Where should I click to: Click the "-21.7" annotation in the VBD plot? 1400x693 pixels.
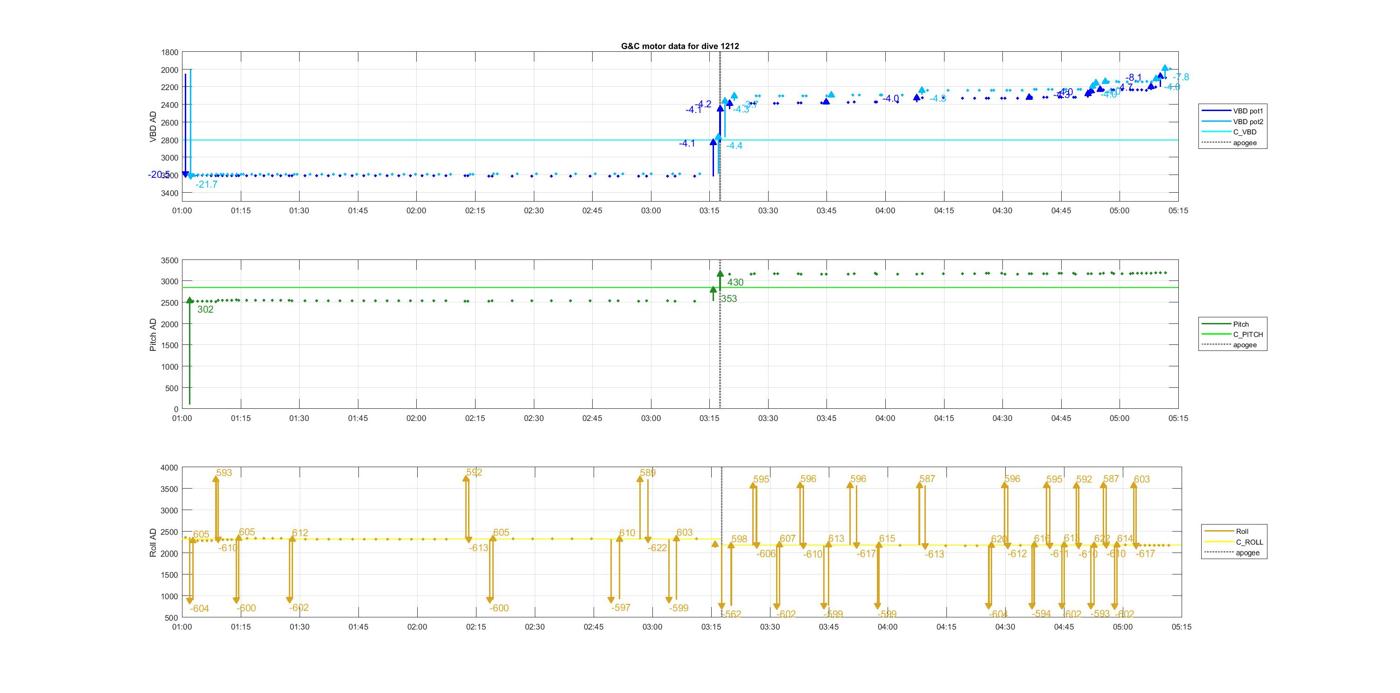(x=207, y=185)
